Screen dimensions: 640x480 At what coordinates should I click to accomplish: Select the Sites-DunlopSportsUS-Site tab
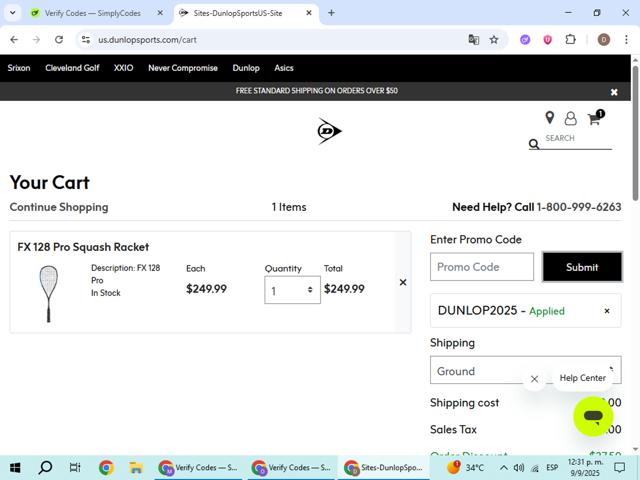(x=238, y=13)
